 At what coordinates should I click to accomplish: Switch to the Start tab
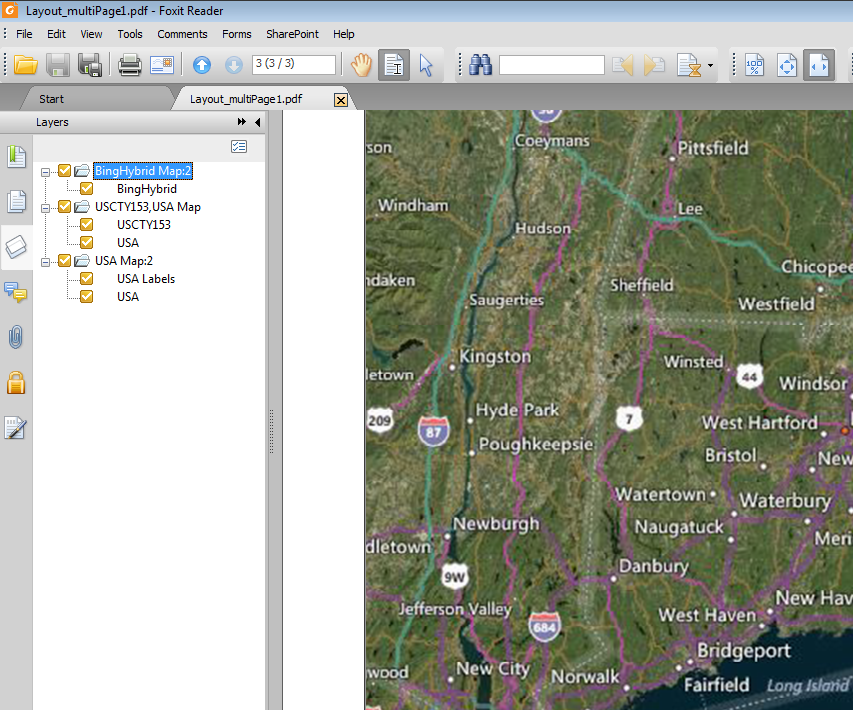click(52, 99)
